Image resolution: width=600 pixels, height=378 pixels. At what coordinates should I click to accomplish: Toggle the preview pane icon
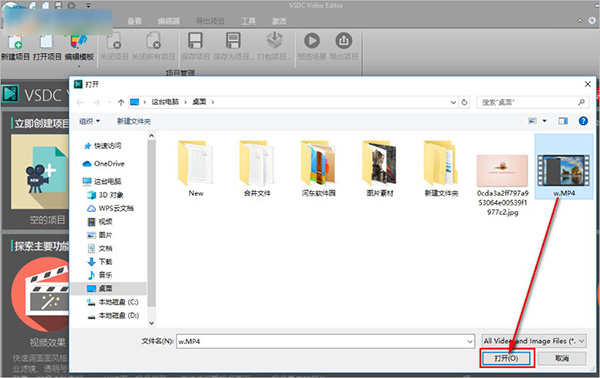tap(562, 121)
